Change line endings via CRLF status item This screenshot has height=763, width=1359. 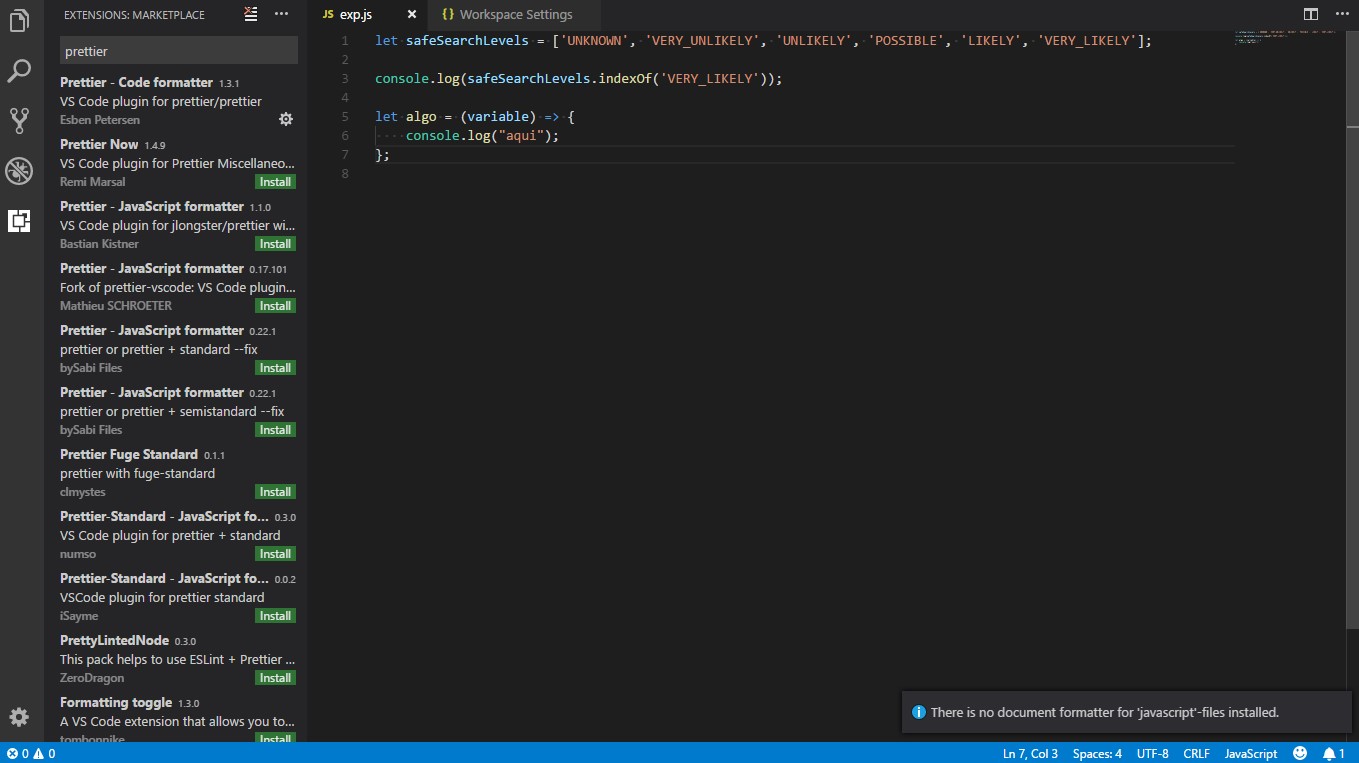click(1196, 753)
